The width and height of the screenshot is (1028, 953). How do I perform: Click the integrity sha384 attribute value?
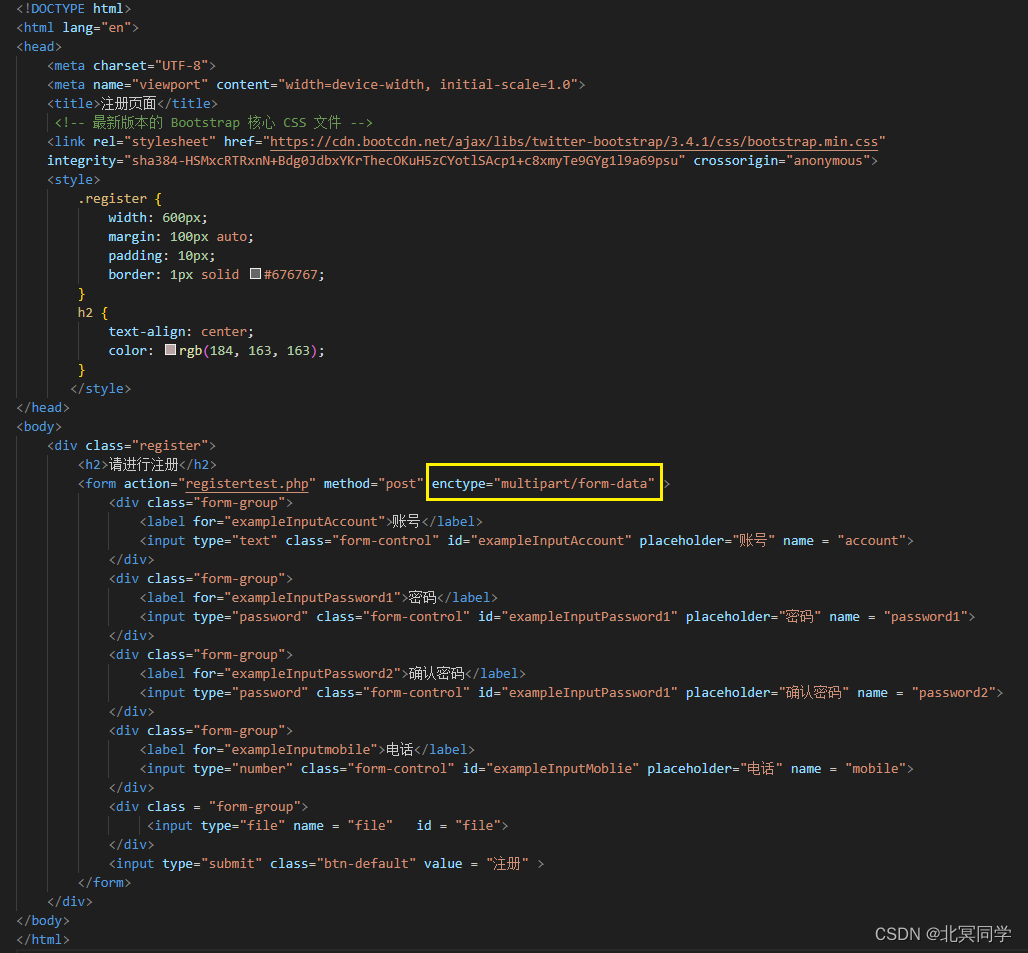point(405,161)
